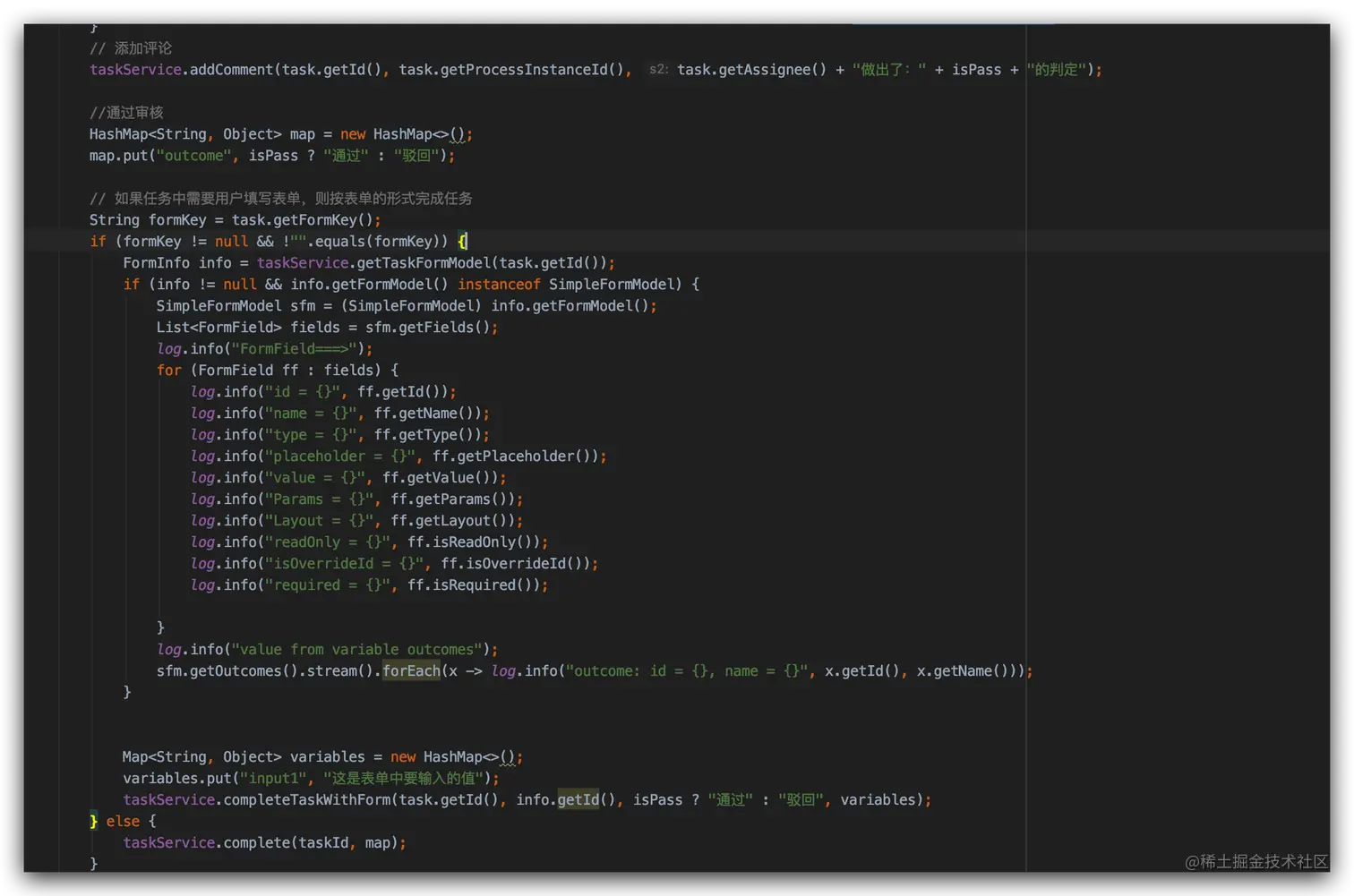The image size is (1354, 896).
Task: Place cursor on '!"".equals(formKey)' condition
Action: (365, 242)
